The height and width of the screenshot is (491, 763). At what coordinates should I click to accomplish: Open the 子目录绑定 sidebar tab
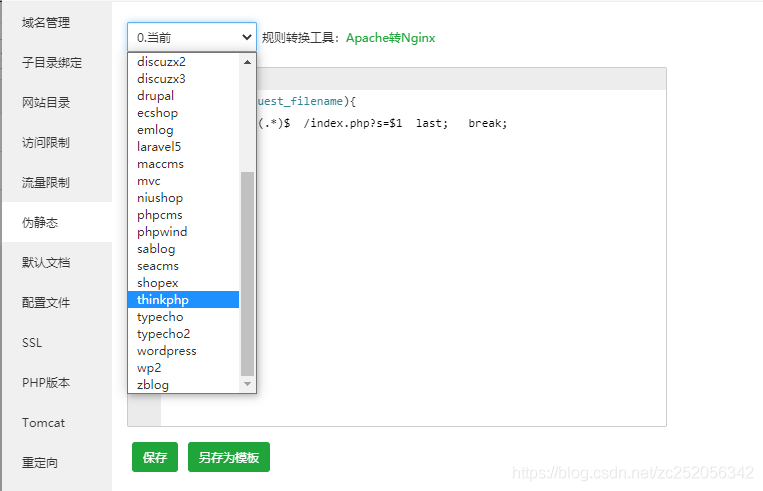pos(57,62)
